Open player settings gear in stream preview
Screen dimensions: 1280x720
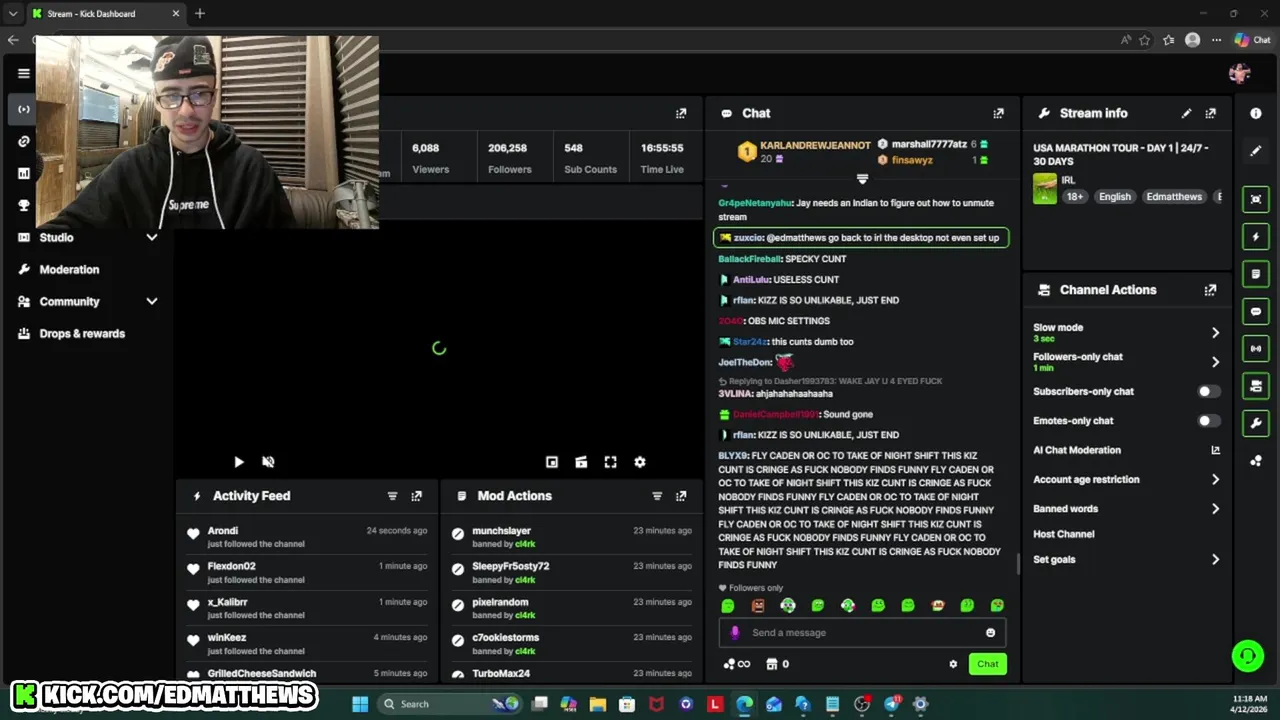(x=640, y=462)
